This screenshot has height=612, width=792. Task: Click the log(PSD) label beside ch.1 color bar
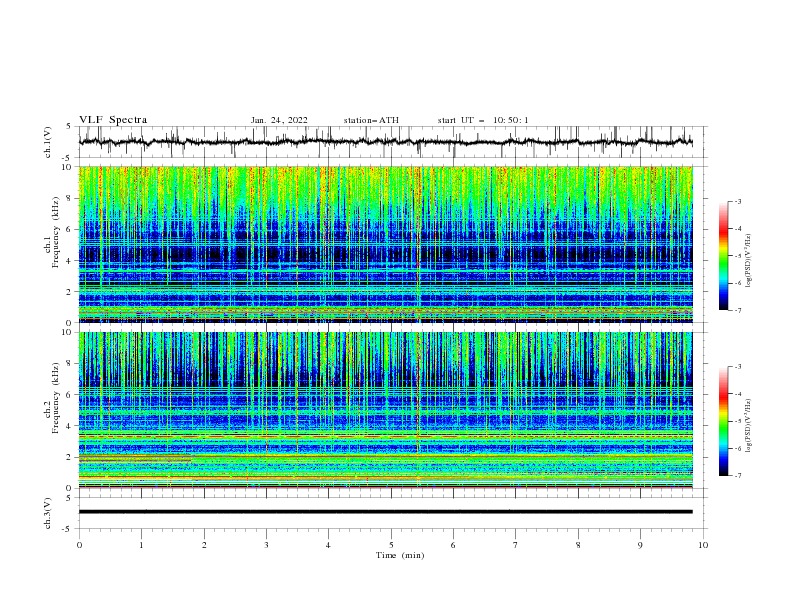[750, 261]
